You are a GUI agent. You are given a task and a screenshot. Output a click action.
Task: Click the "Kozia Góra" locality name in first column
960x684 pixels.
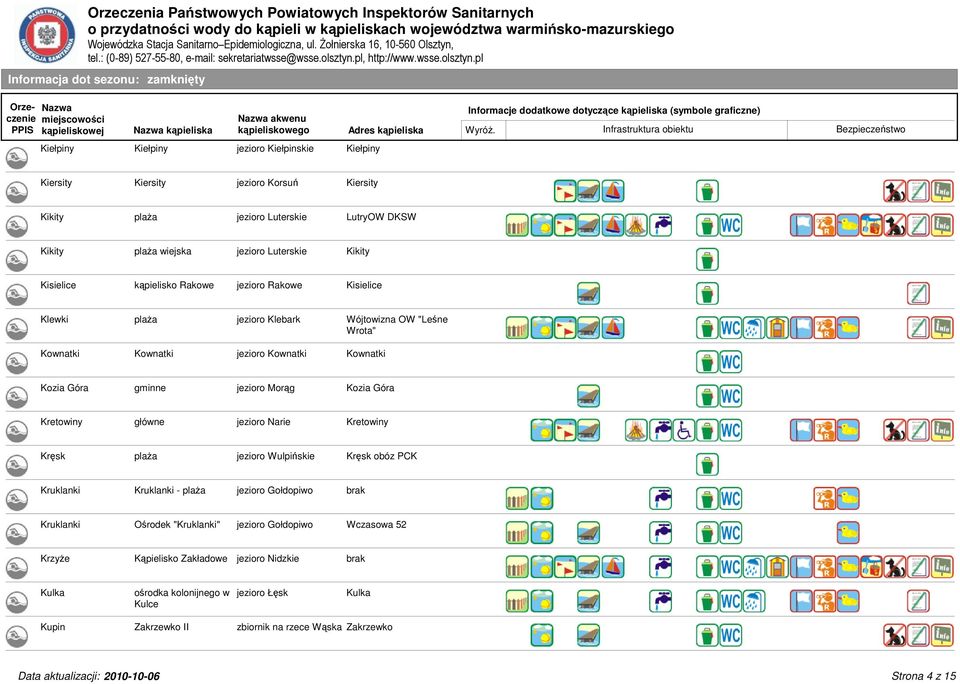[64, 388]
